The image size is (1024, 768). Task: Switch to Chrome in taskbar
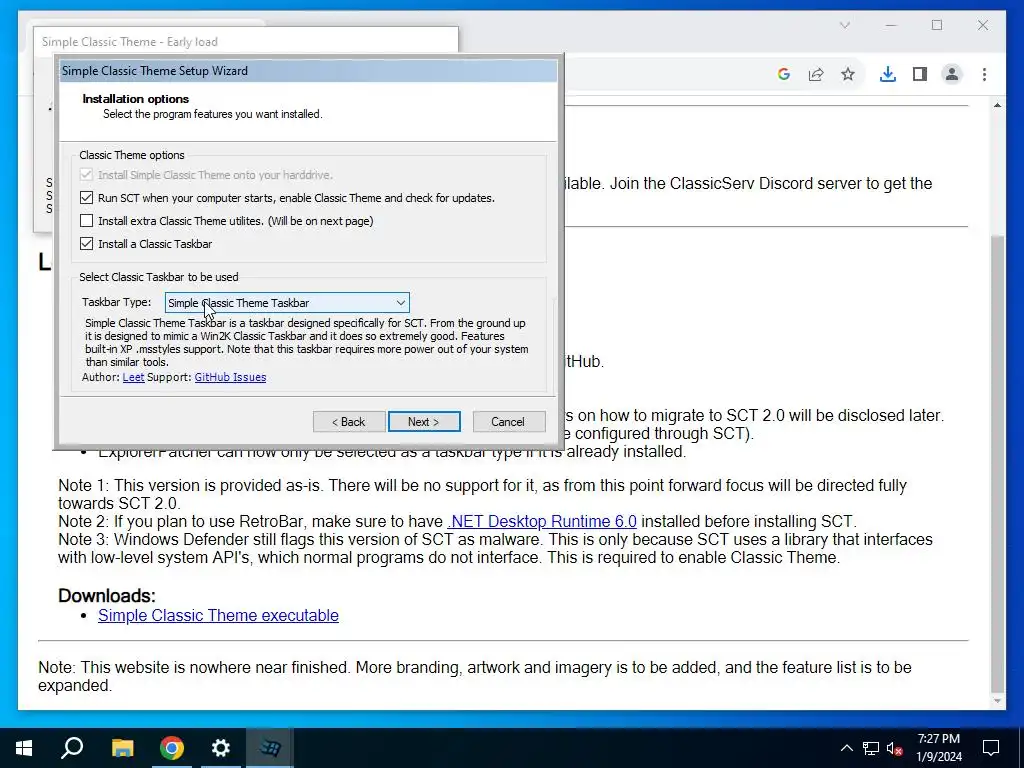click(x=172, y=748)
